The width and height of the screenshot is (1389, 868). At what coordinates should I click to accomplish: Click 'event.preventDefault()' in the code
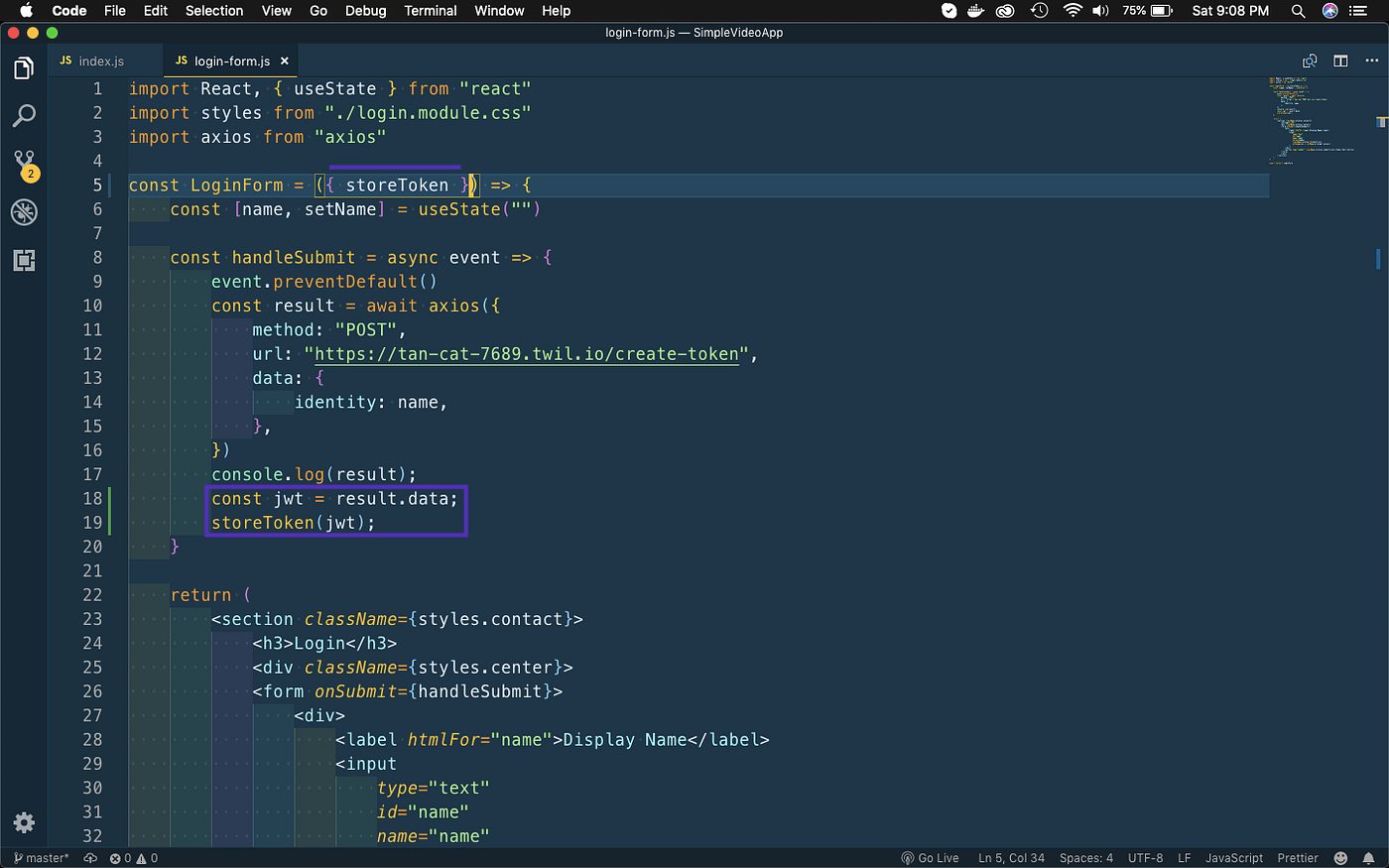(324, 282)
